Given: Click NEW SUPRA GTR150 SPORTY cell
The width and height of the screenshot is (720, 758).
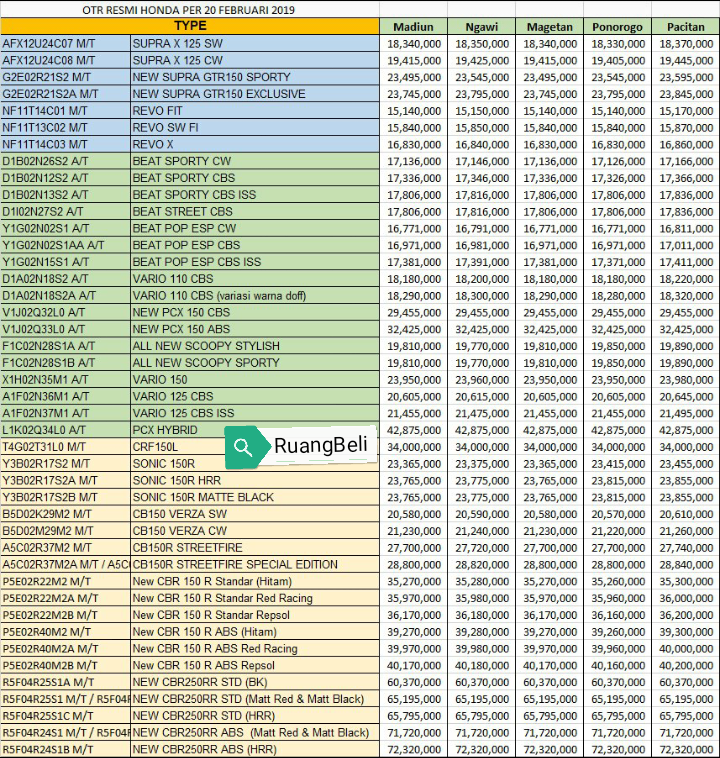Looking at the screenshot, I should (255, 77).
